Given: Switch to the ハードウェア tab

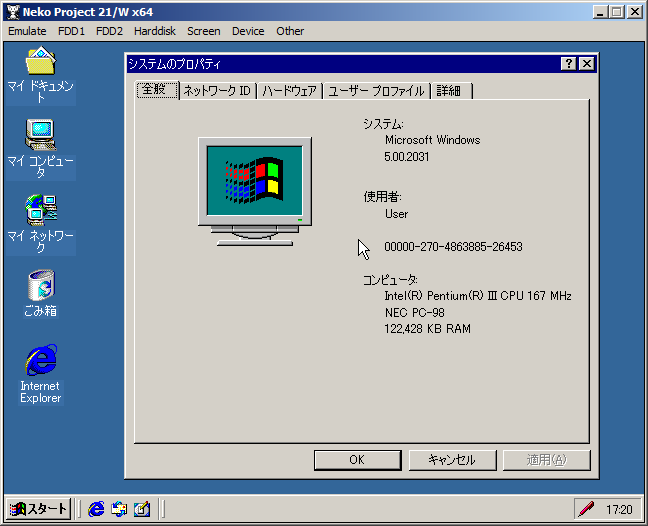Looking at the screenshot, I should (290, 91).
